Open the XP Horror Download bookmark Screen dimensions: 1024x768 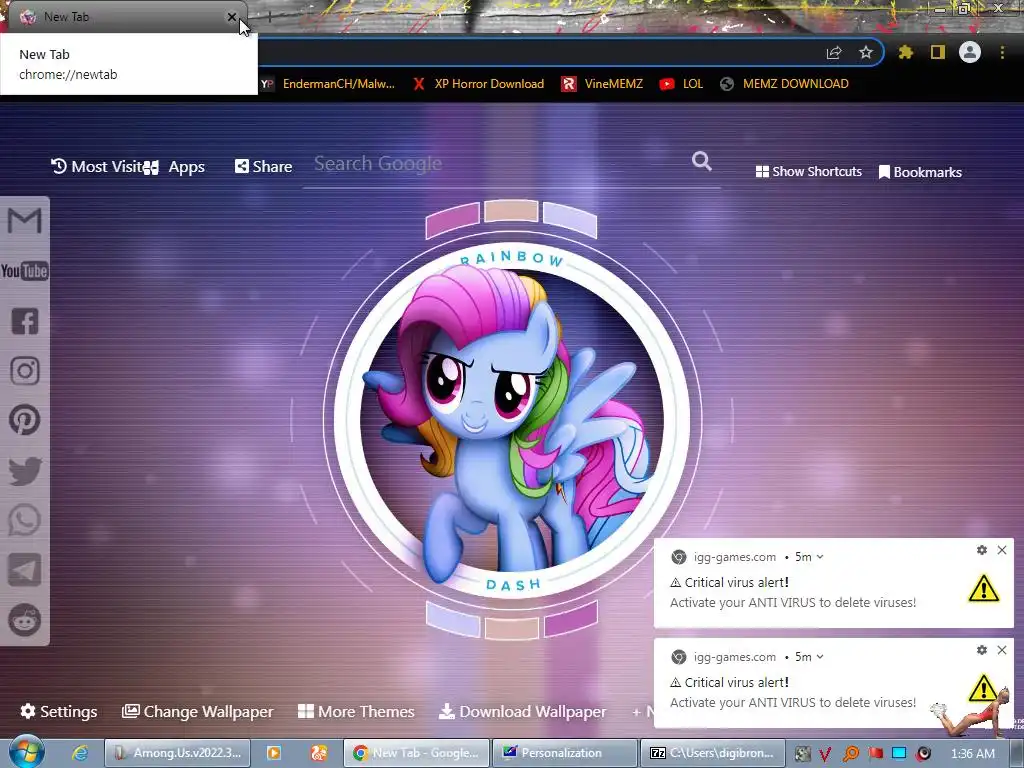[478, 84]
